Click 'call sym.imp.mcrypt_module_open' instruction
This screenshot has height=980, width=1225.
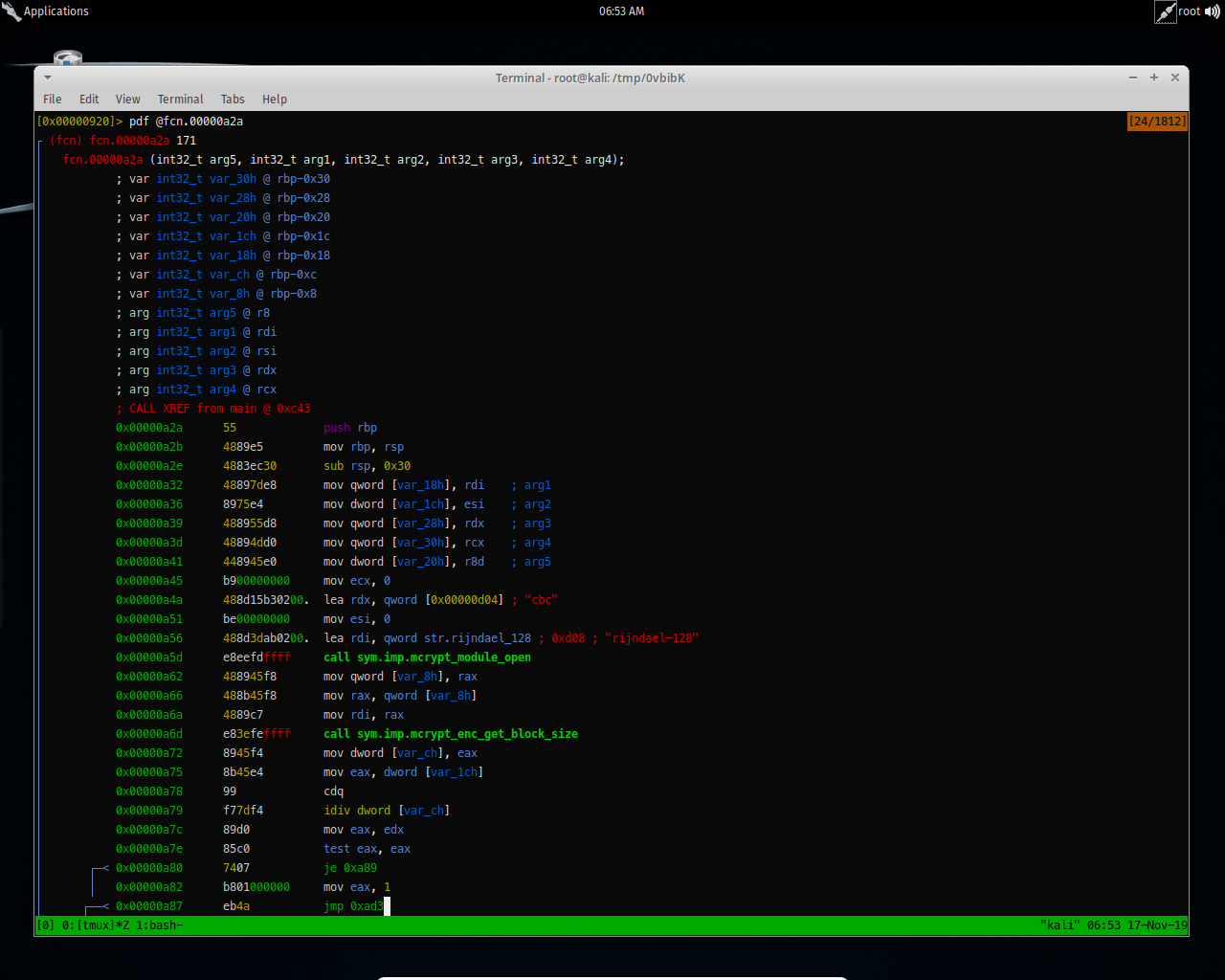428,657
